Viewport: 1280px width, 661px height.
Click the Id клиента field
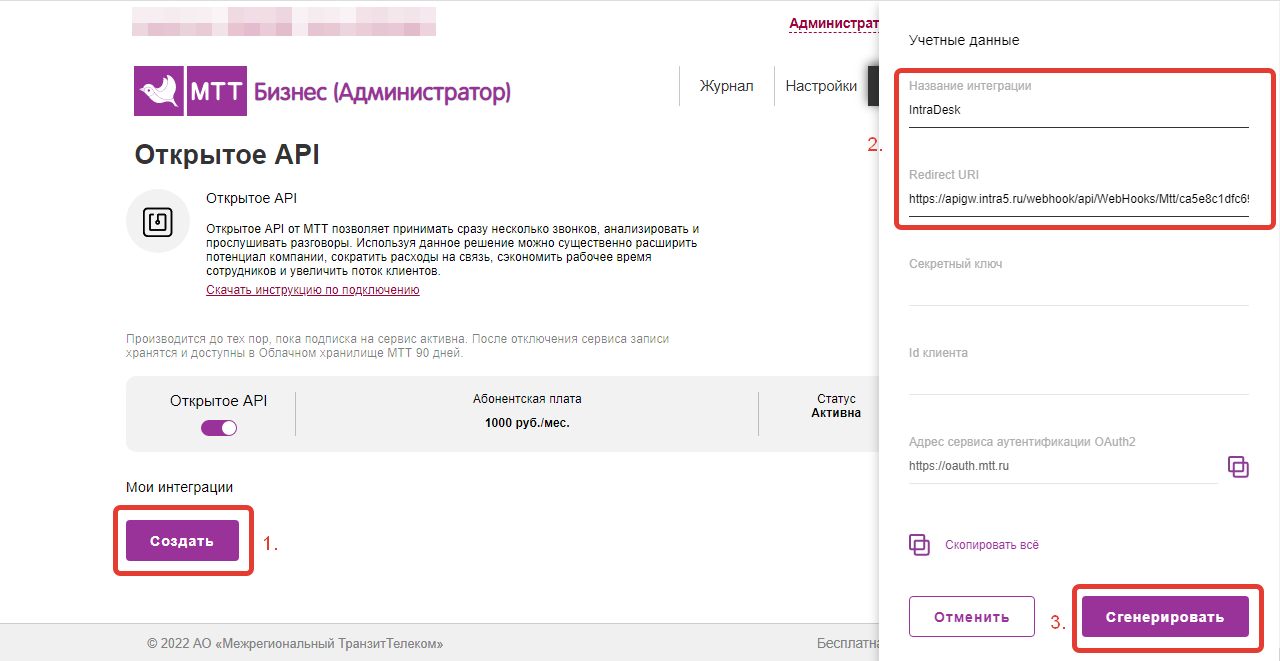[1079, 377]
